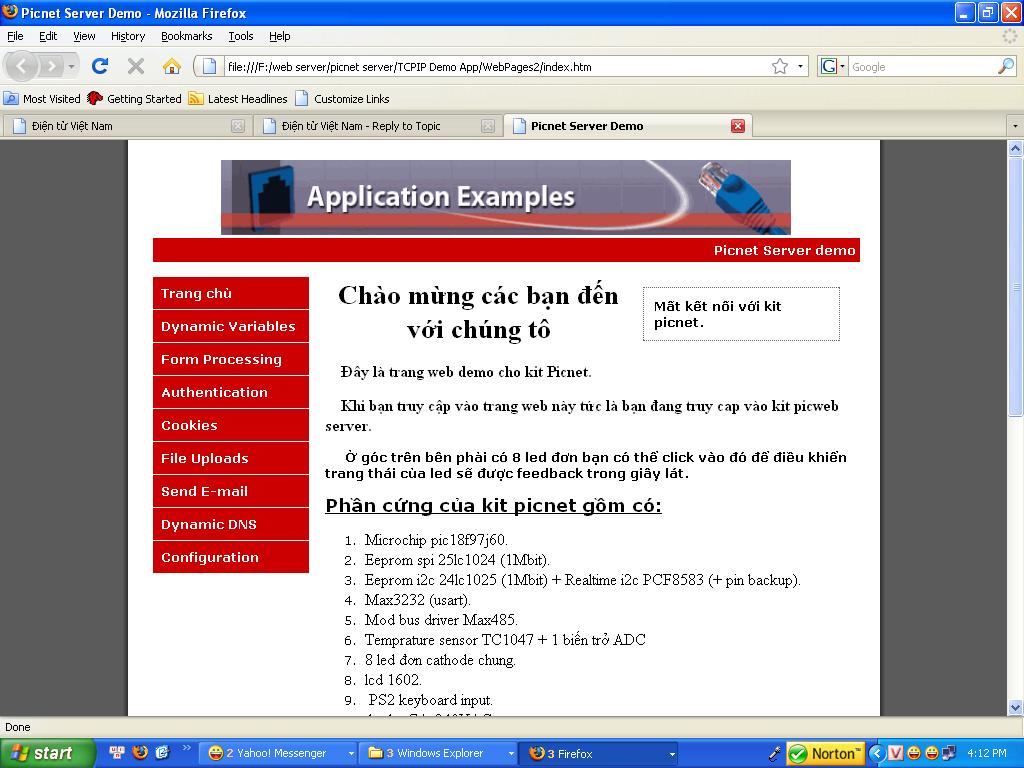Open the Form Processing page

[231, 359]
